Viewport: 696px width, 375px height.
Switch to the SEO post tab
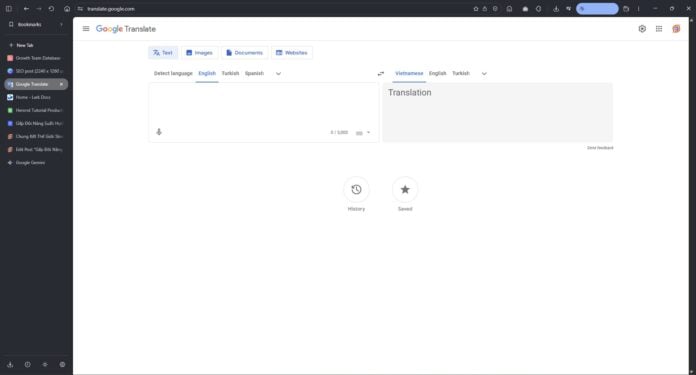tap(36, 71)
